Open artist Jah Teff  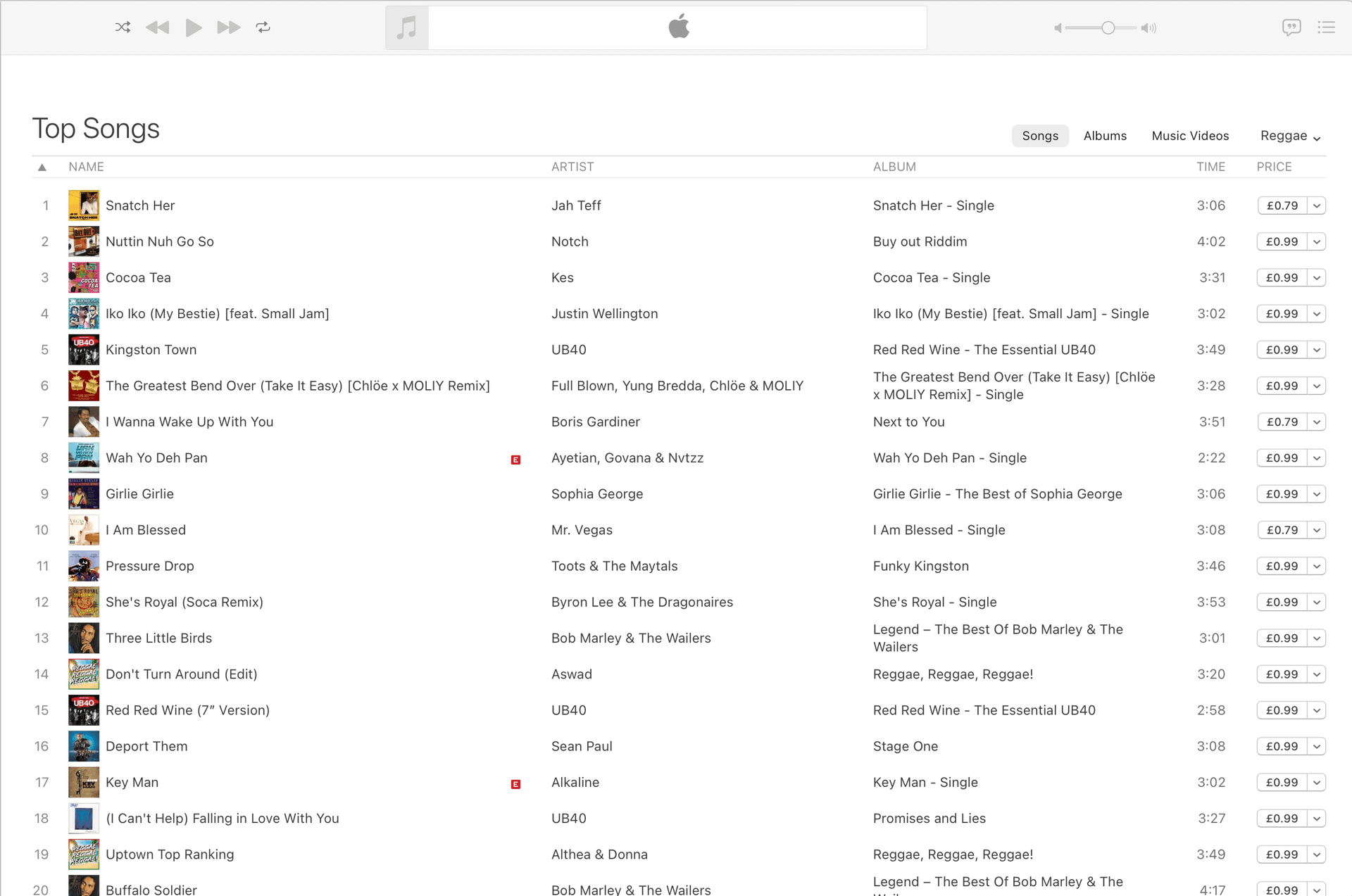pos(576,206)
